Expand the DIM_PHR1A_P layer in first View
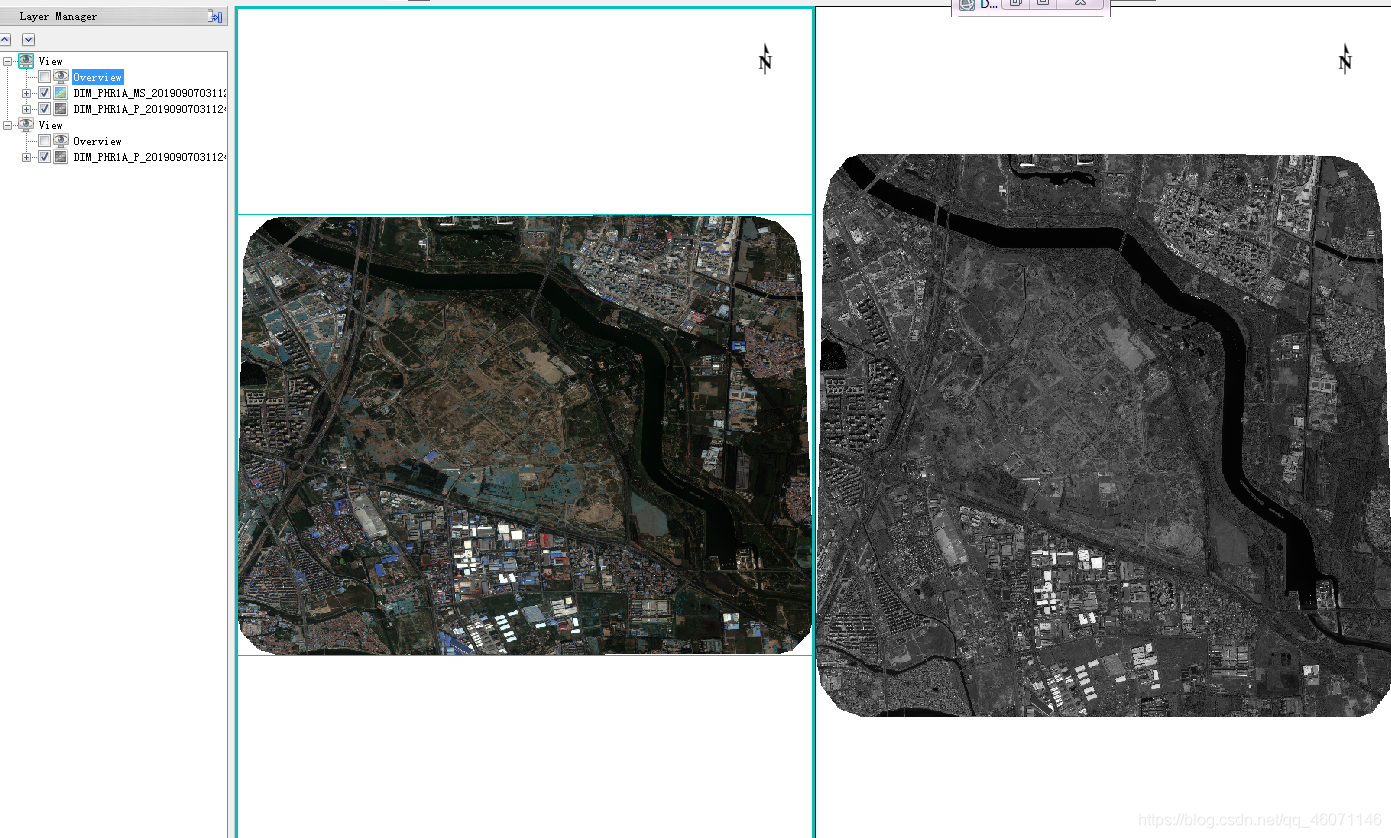The width and height of the screenshot is (1391, 838). (27, 109)
